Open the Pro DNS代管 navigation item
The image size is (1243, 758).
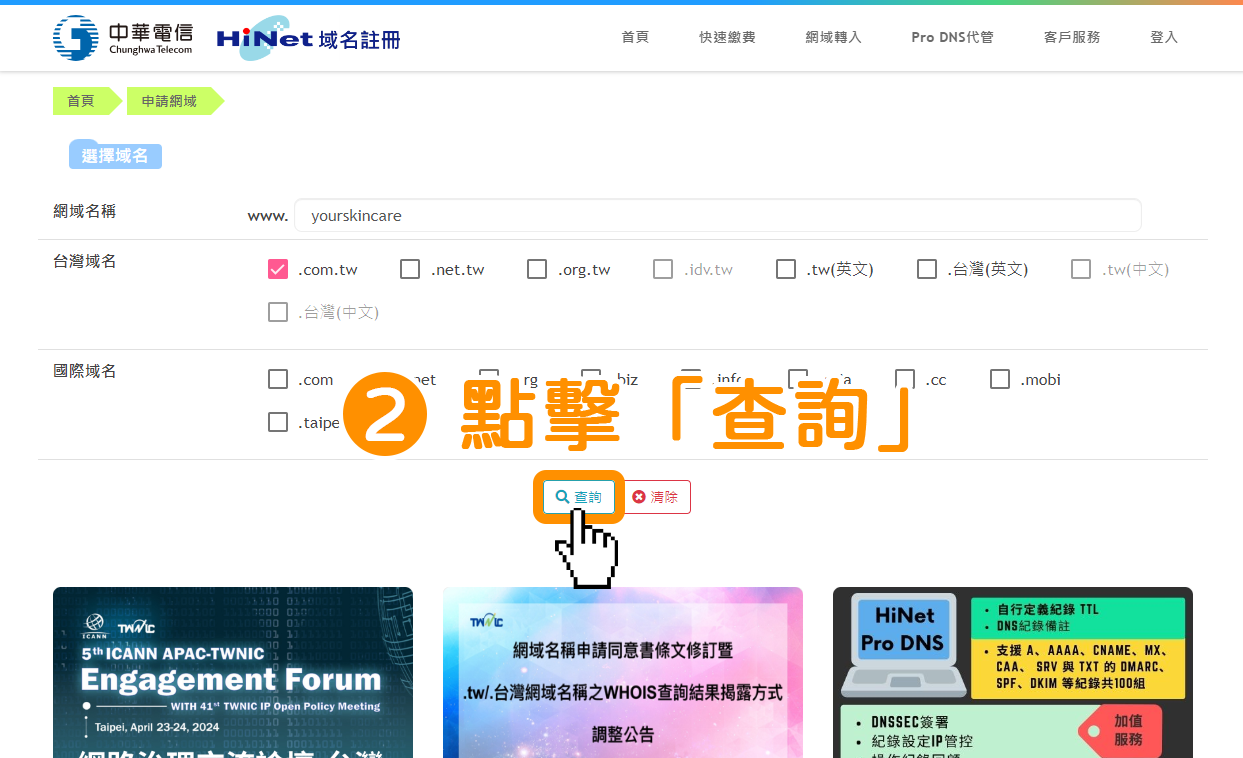point(952,37)
